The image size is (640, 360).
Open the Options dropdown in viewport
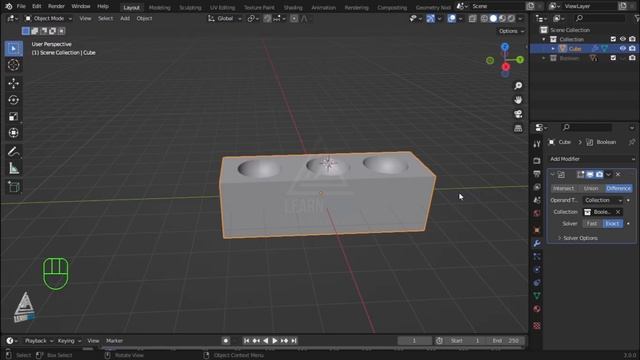511,31
